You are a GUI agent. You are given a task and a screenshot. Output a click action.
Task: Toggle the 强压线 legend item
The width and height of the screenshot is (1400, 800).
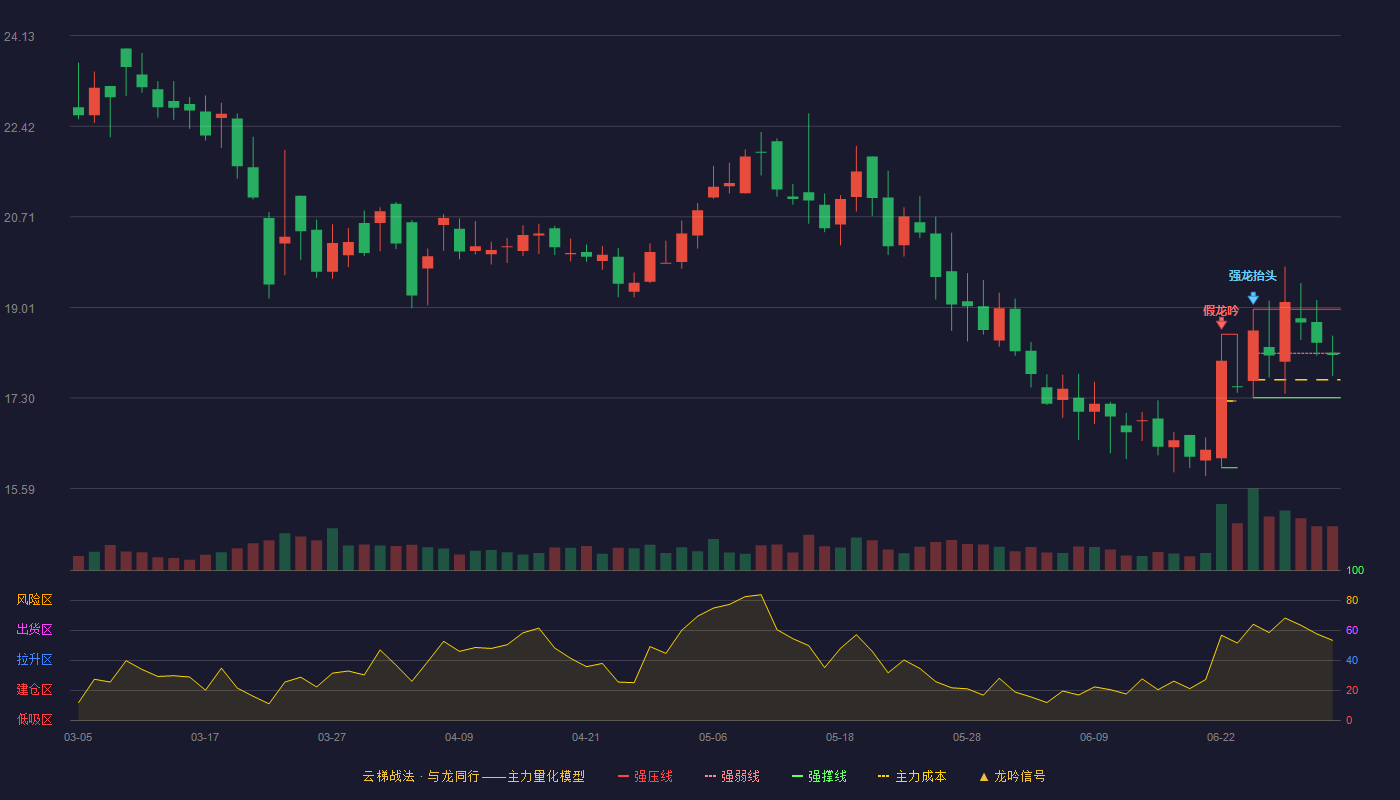(645, 776)
